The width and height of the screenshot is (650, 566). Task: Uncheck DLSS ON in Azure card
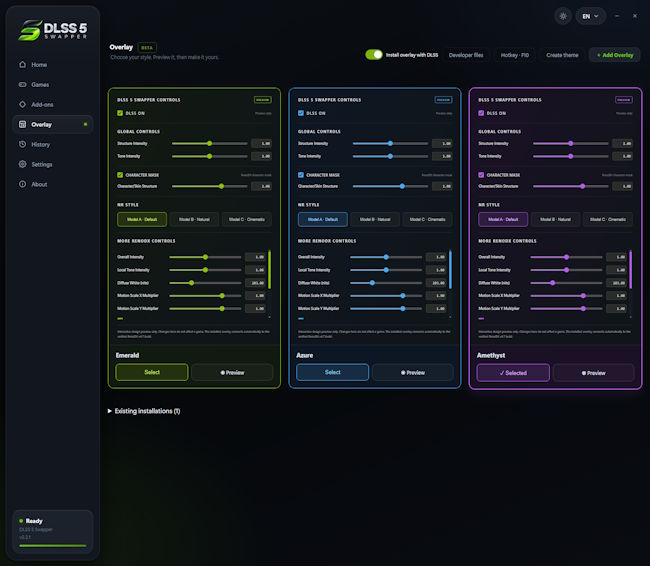point(301,113)
